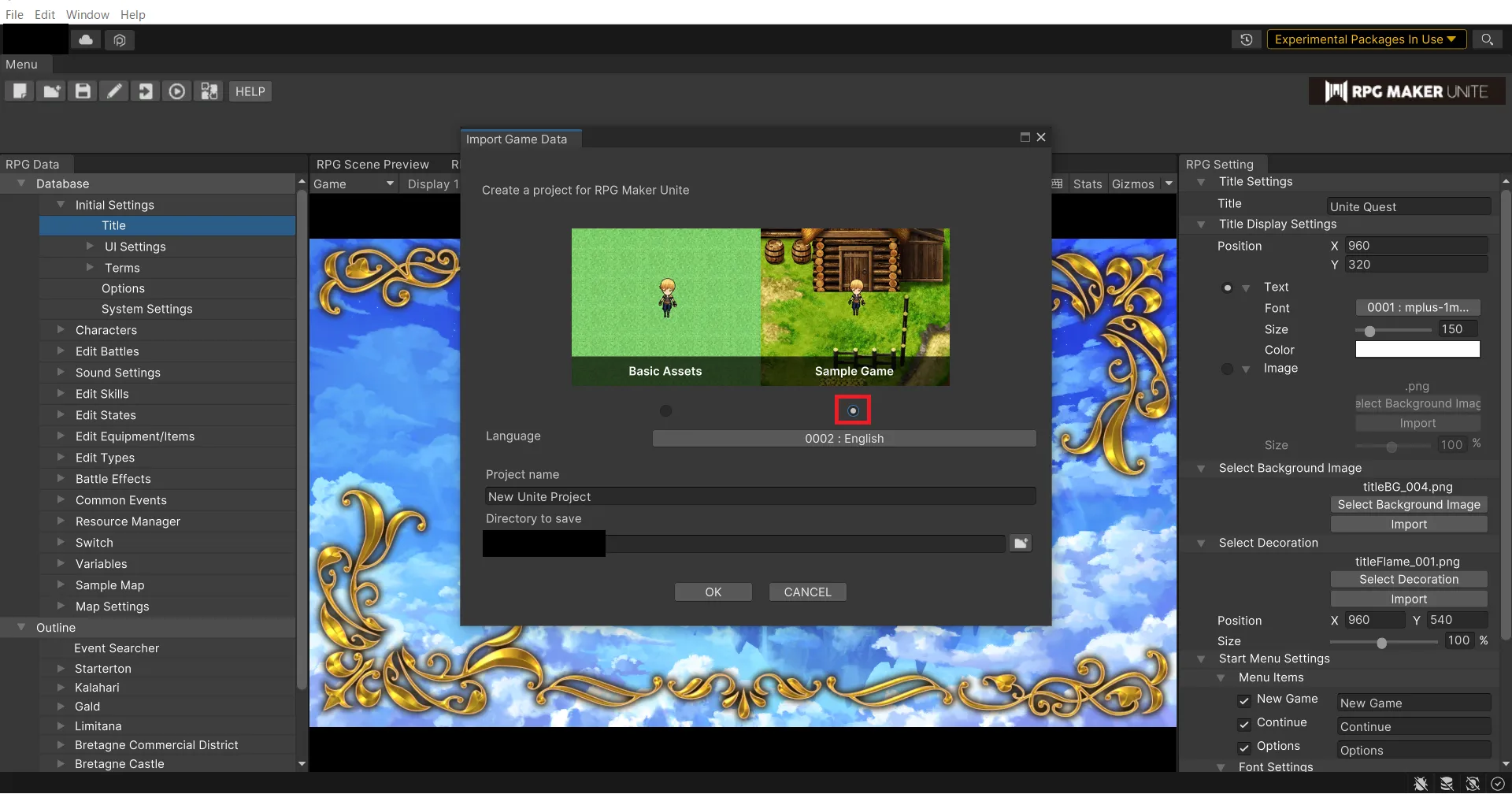Image resolution: width=1512 pixels, height=794 pixels.
Task: Click the white title Color swatch
Action: pyautogui.click(x=1417, y=350)
